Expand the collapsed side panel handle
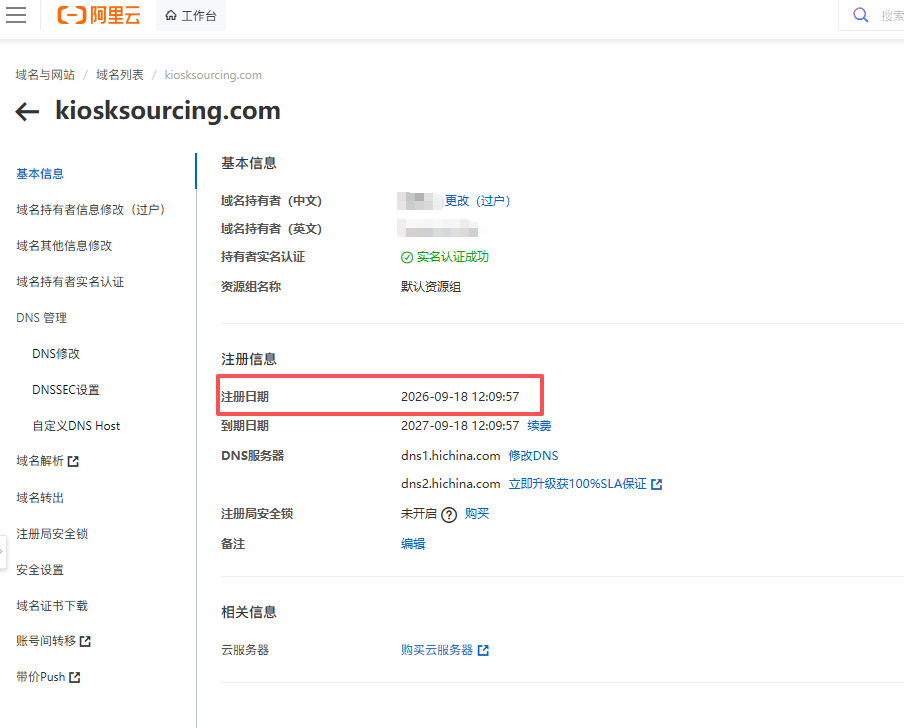 (x=3, y=552)
